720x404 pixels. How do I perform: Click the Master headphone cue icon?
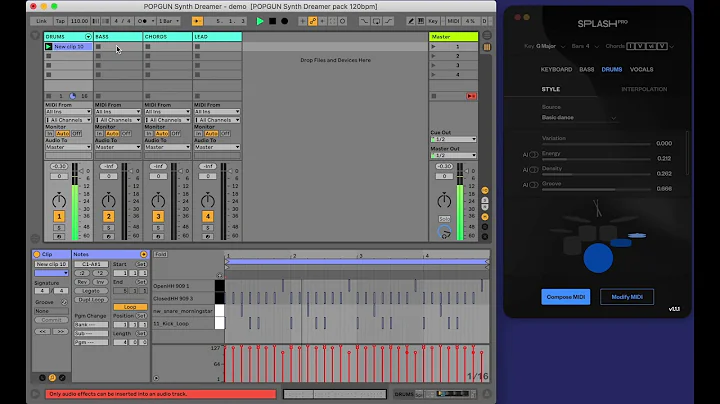[x=444, y=232]
